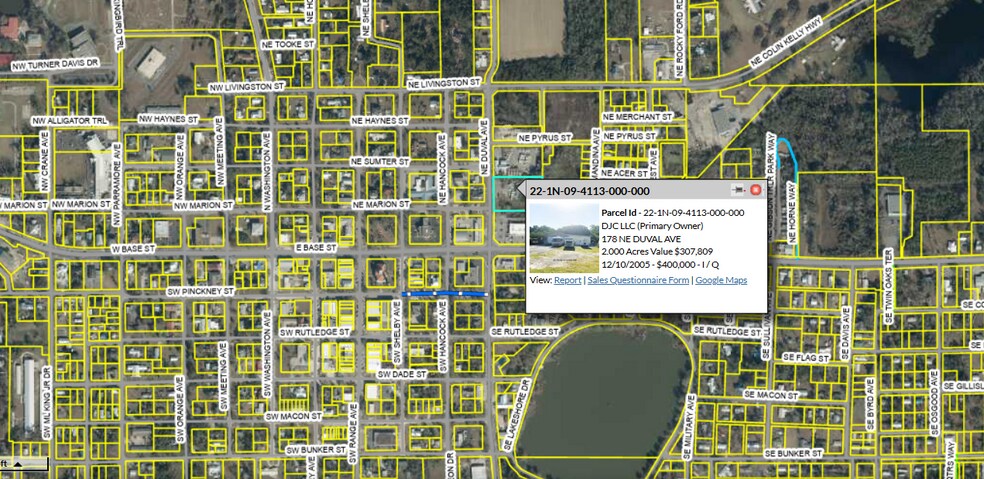This screenshot has width=984, height=479.
Task: Click the NE MERCHANT ST label
Action: 637,117
